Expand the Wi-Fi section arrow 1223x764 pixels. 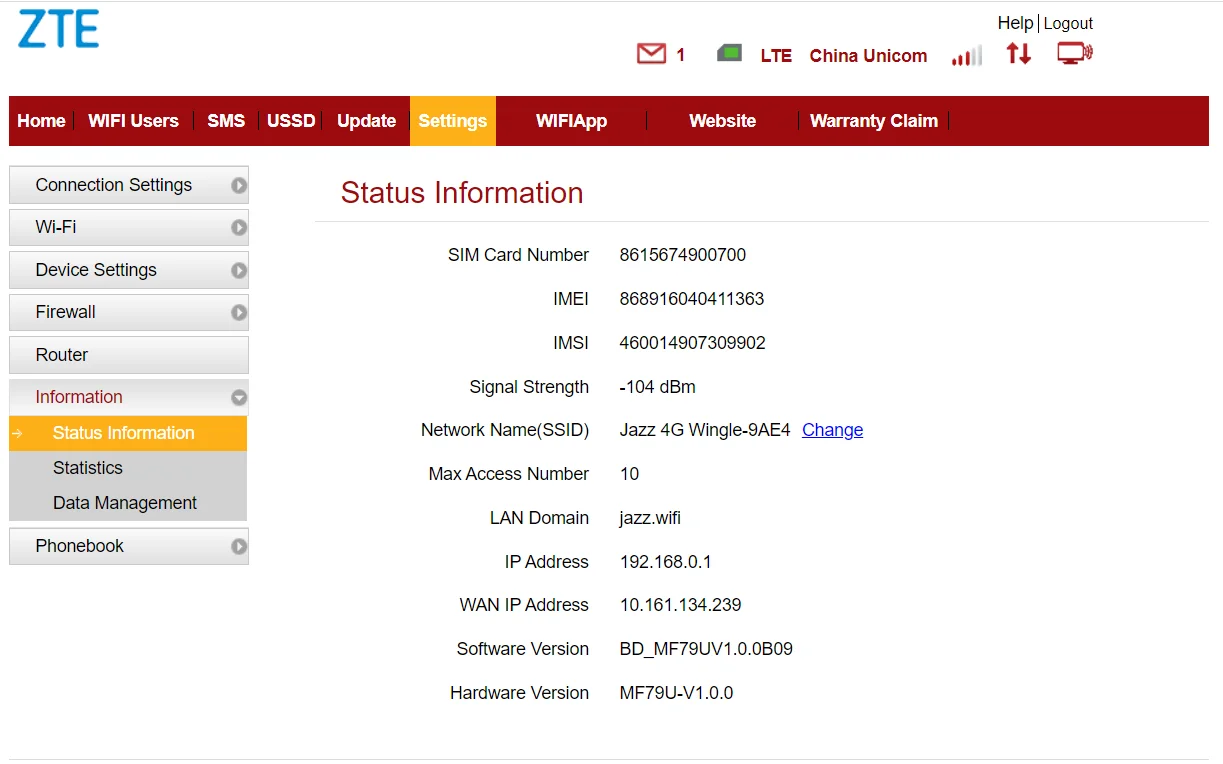[x=238, y=227]
